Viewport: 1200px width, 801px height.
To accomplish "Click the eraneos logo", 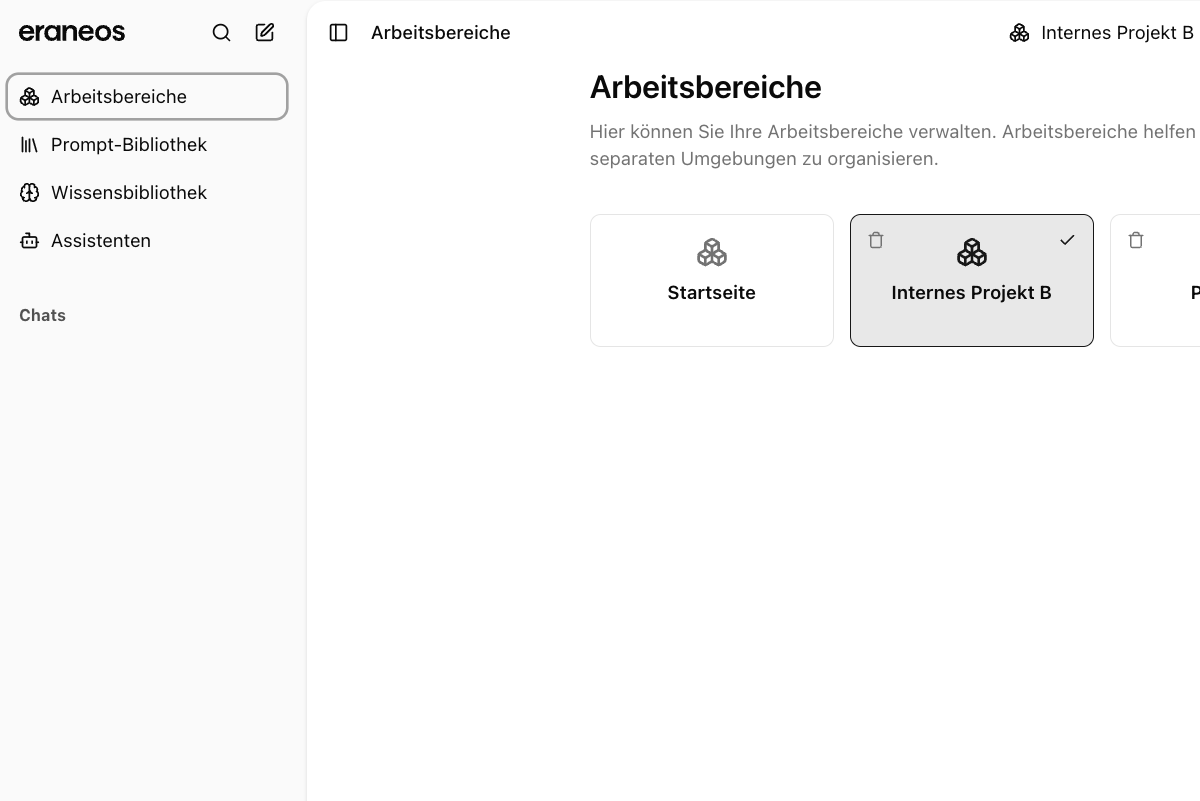I will 71,31.
